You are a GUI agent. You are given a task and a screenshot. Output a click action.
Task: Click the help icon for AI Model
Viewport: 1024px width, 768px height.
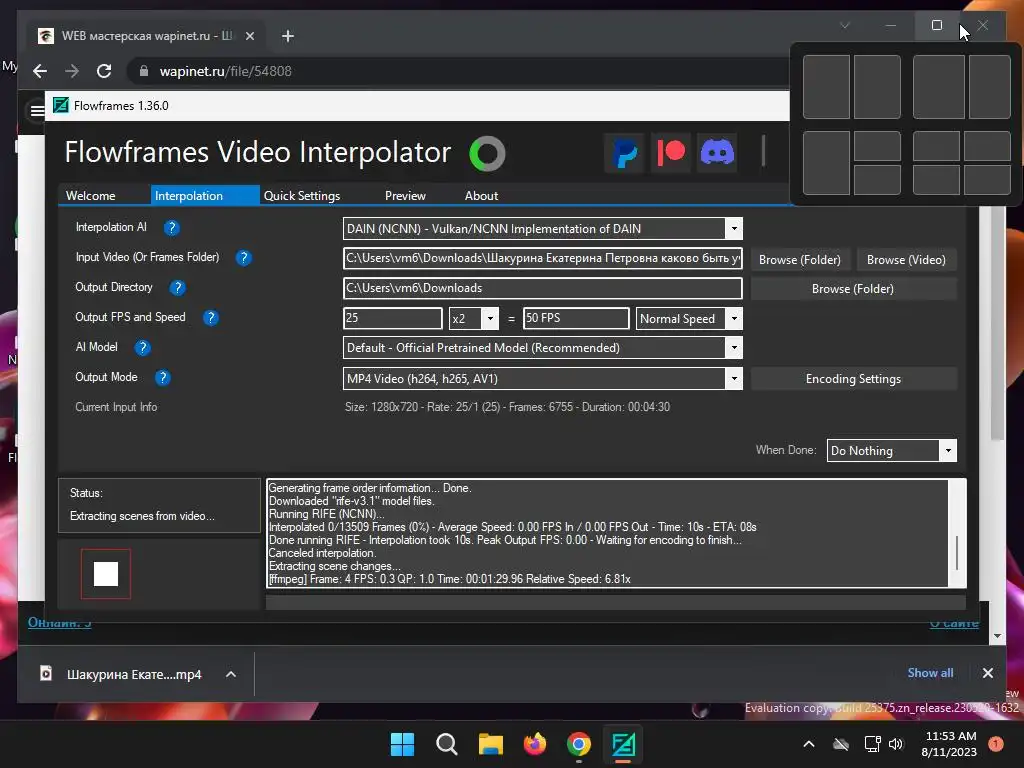tap(142, 348)
